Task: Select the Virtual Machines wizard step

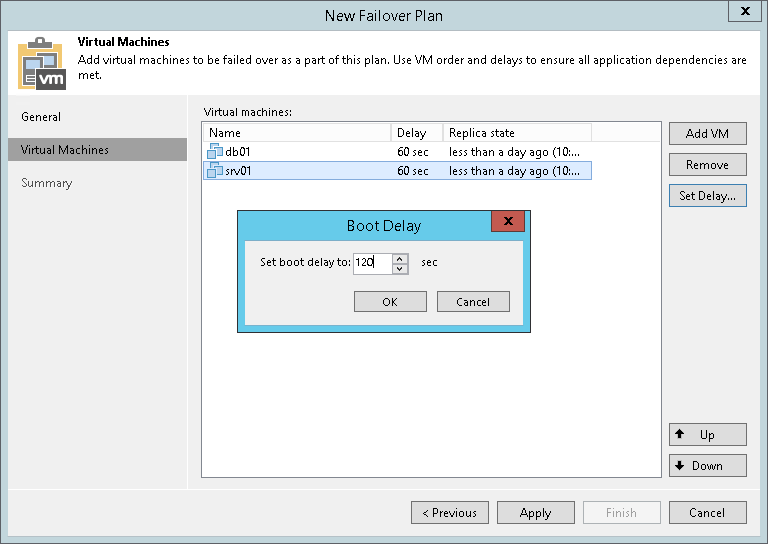Action: [x=65, y=150]
